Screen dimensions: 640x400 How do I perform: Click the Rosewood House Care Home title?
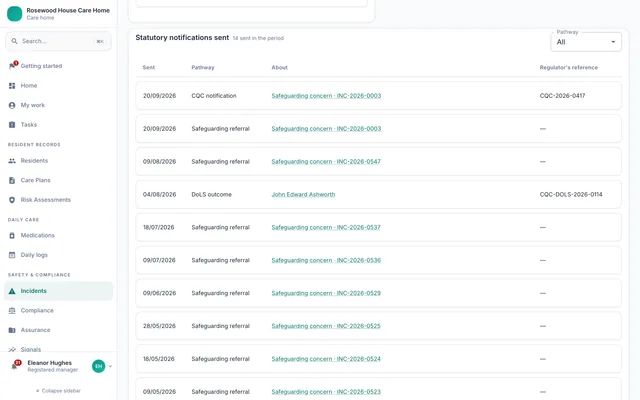coord(68,10)
